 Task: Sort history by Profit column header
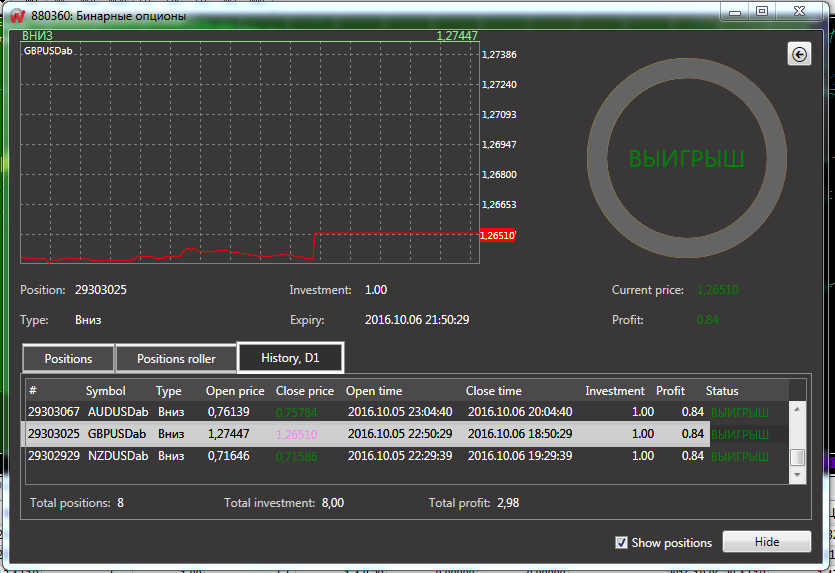point(670,390)
